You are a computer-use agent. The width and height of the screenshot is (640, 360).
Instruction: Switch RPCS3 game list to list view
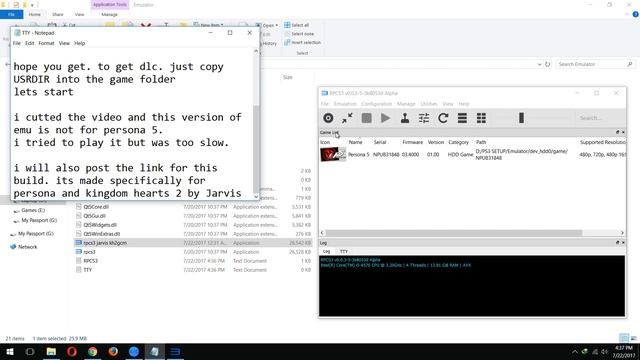(462, 118)
